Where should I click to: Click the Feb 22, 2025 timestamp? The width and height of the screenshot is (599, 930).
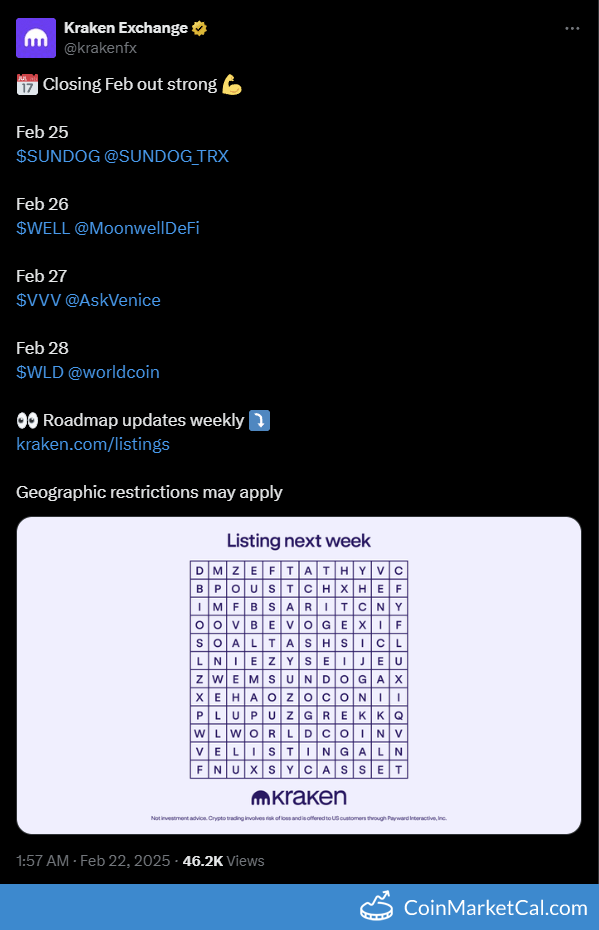pos(125,861)
